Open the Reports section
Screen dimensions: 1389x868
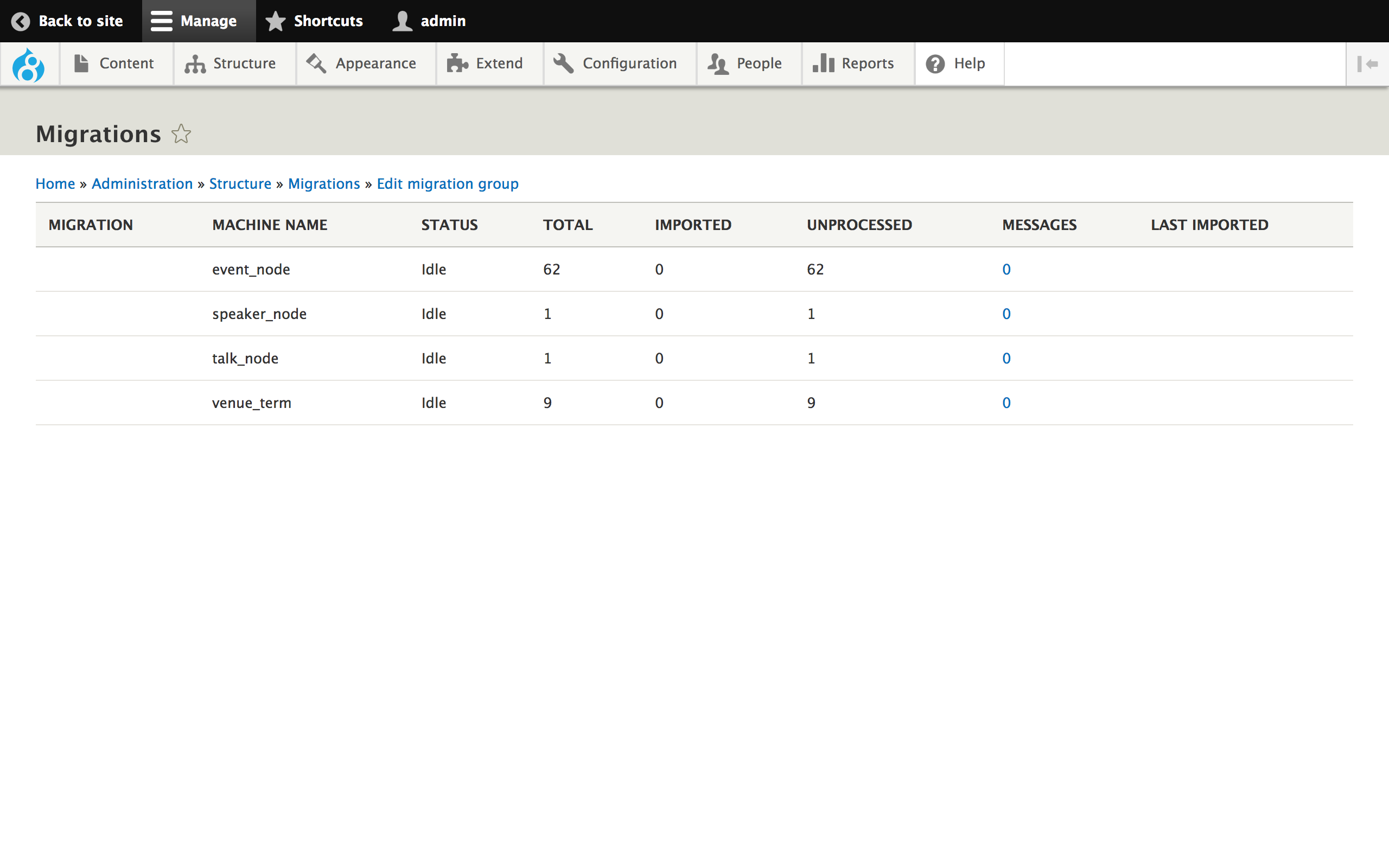click(854, 63)
